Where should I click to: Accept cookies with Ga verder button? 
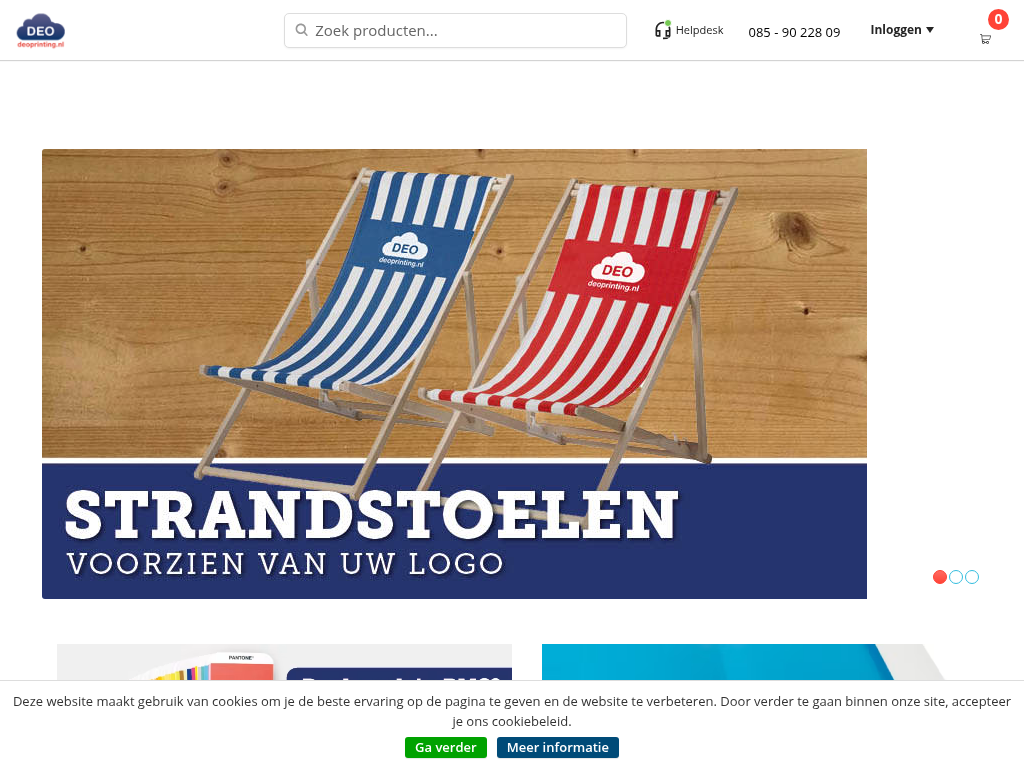445,747
